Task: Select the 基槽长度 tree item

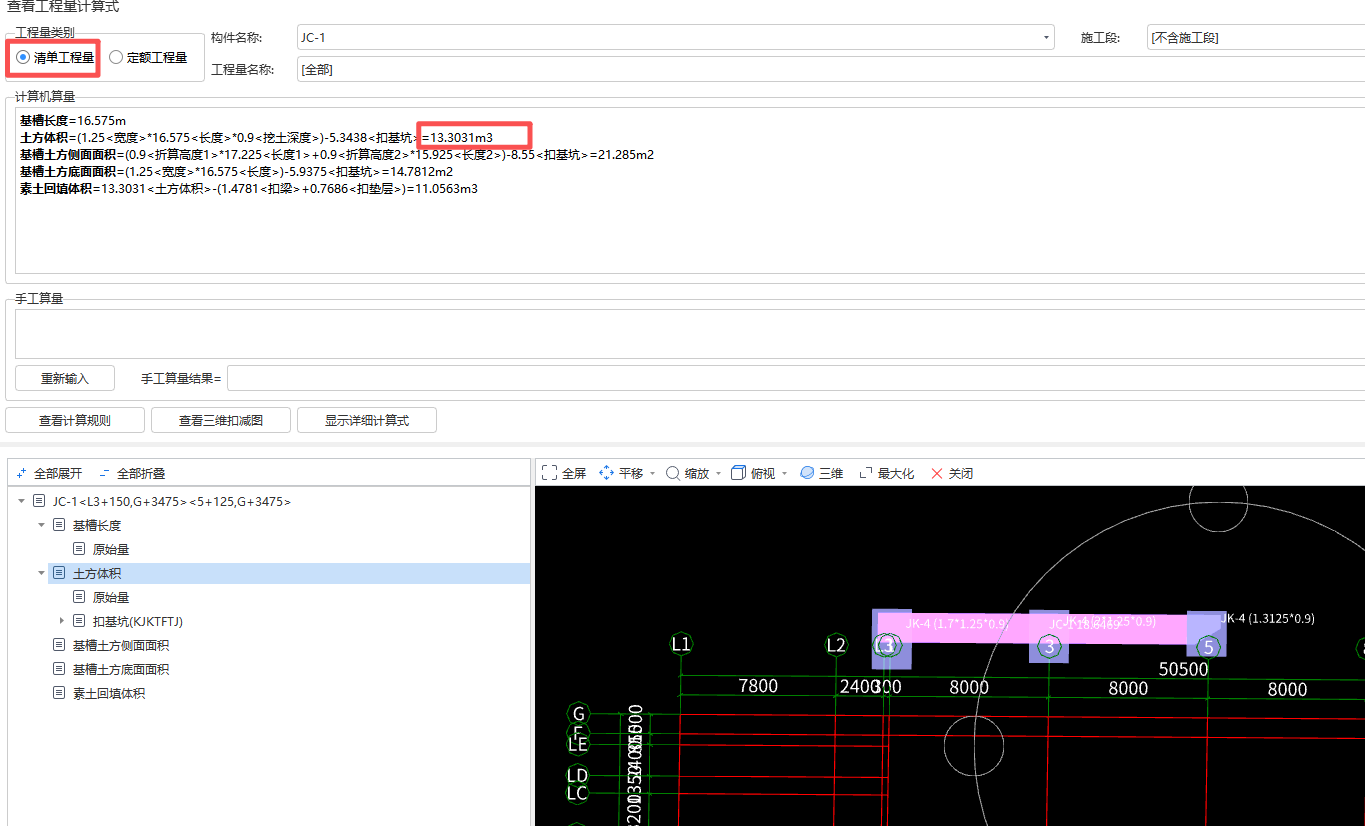Action: (x=97, y=525)
